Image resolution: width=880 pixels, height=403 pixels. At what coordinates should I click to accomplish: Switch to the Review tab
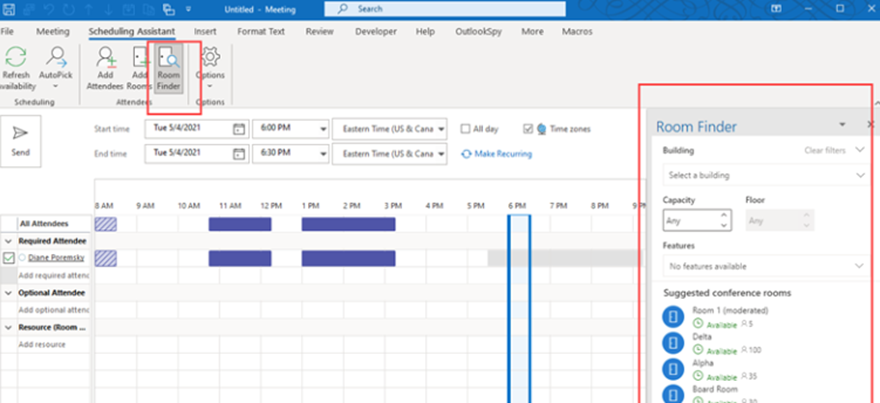point(320,31)
